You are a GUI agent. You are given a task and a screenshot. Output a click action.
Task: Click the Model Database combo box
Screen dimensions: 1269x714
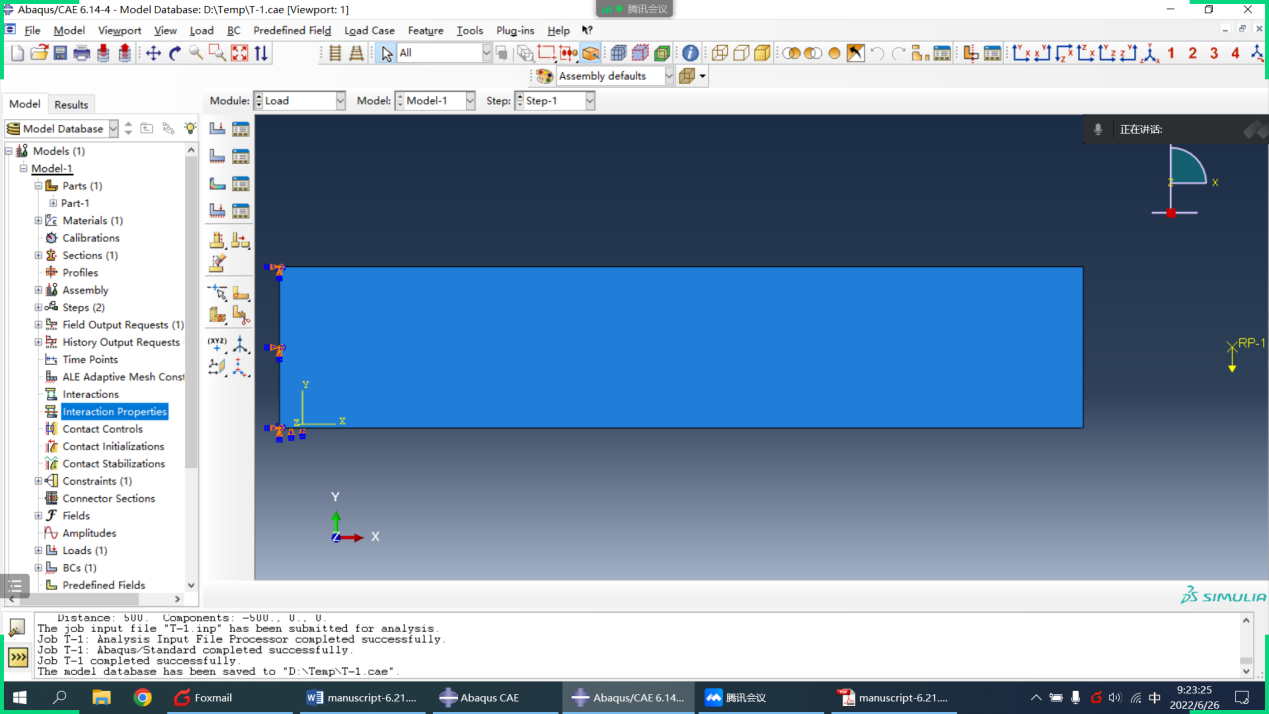pos(61,129)
